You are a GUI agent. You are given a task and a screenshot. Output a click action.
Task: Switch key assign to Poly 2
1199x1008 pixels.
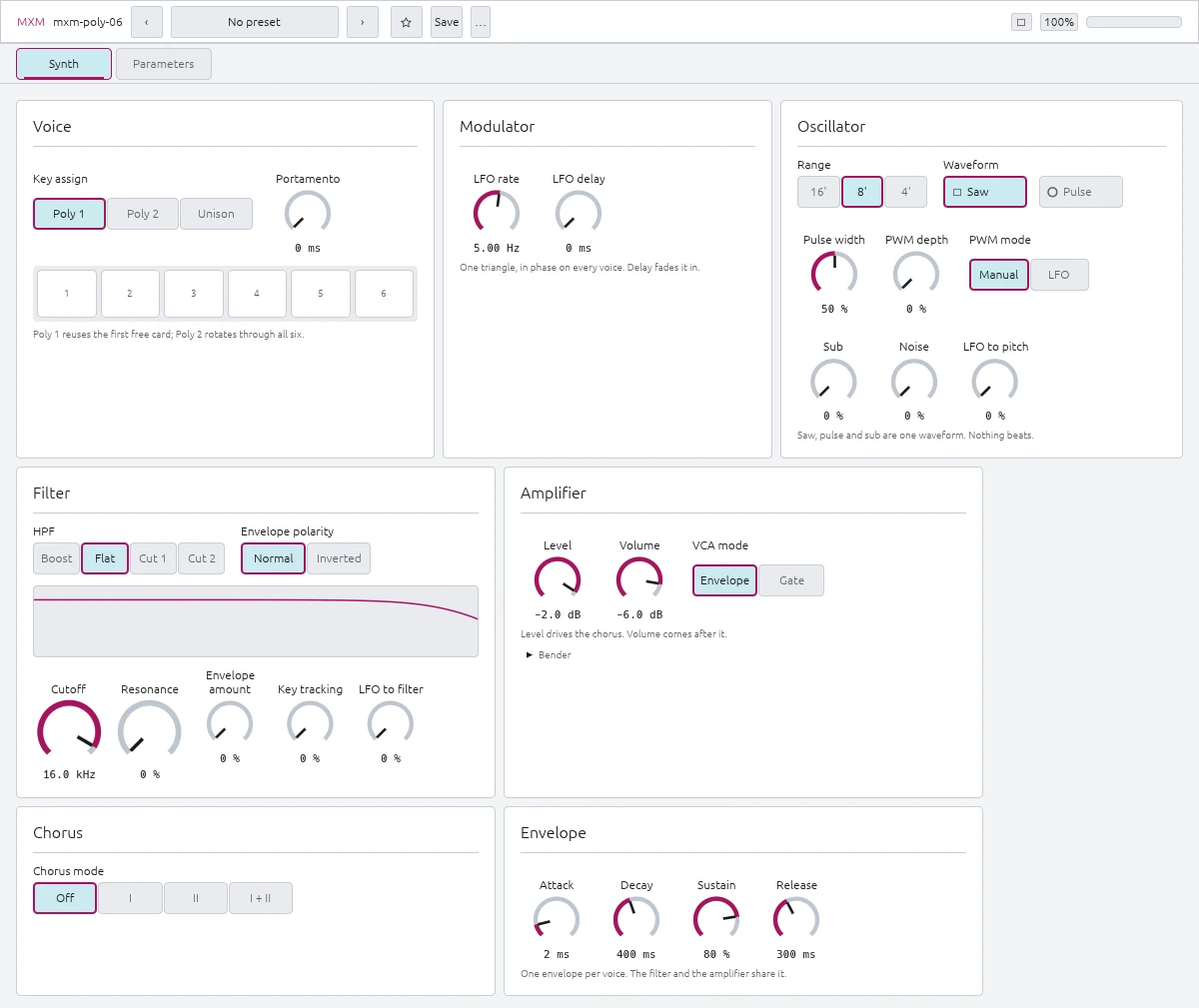(x=143, y=214)
